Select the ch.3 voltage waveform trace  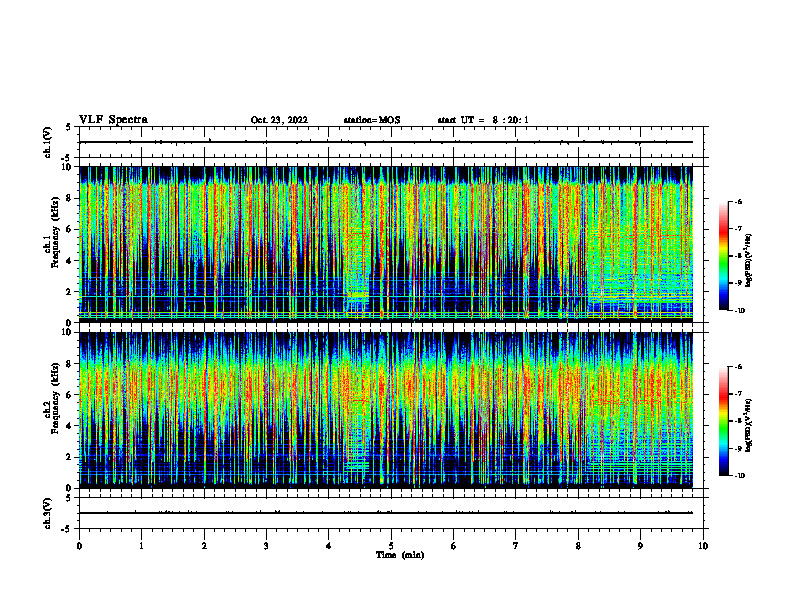386,513
